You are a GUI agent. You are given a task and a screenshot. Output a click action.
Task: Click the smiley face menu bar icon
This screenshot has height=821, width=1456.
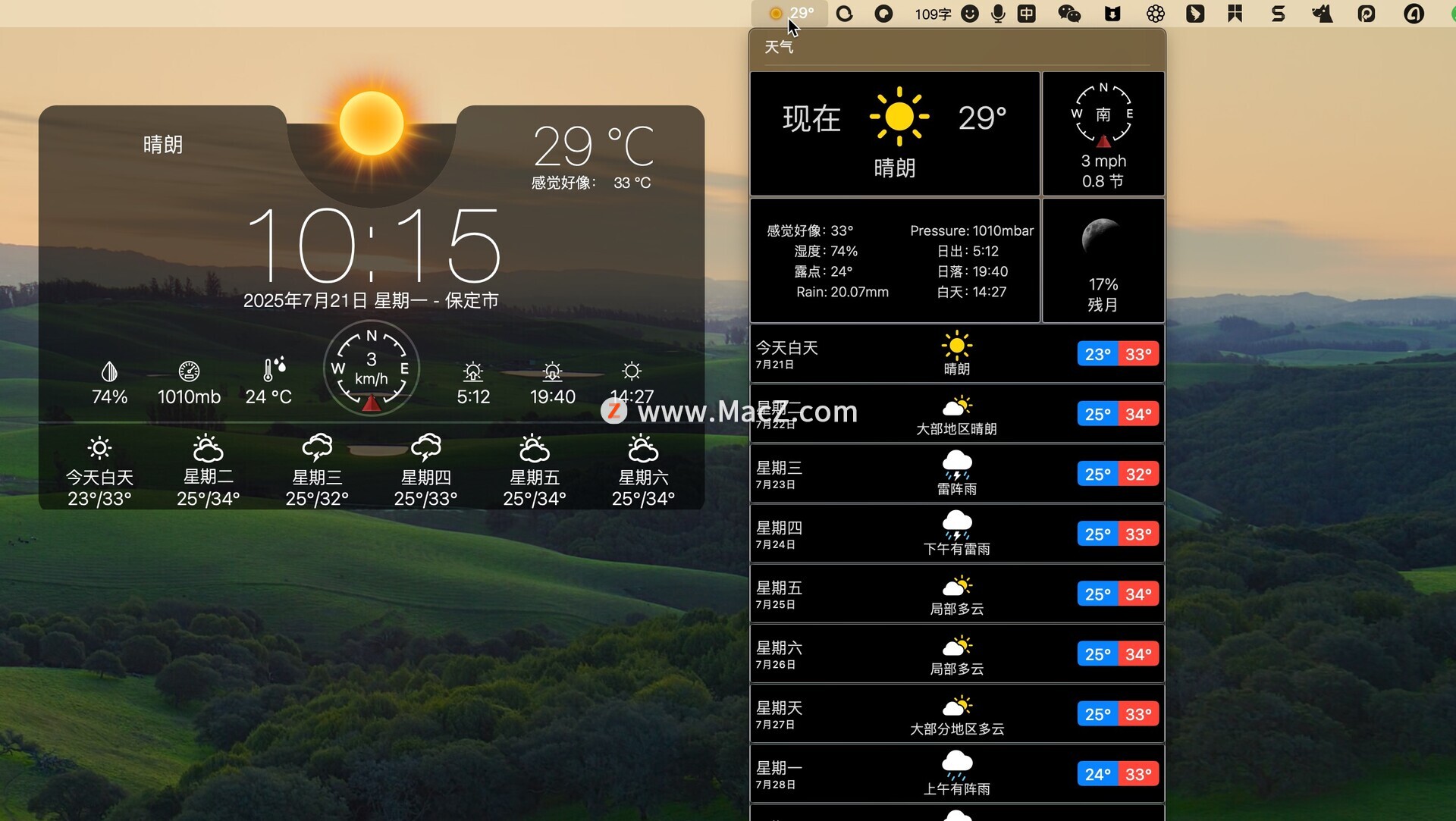coord(970,14)
